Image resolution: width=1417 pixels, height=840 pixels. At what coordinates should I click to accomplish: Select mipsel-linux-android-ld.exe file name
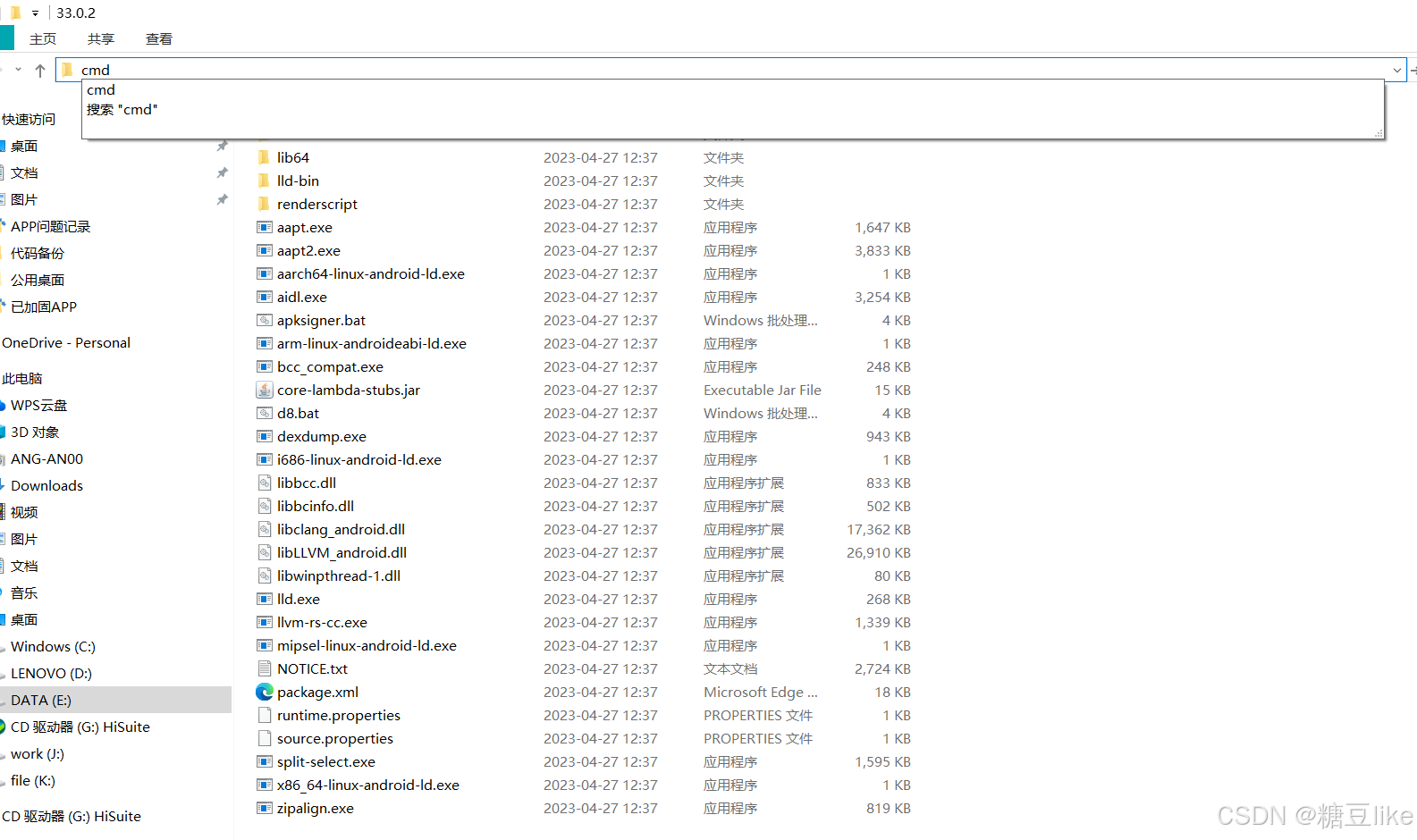(x=367, y=646)
